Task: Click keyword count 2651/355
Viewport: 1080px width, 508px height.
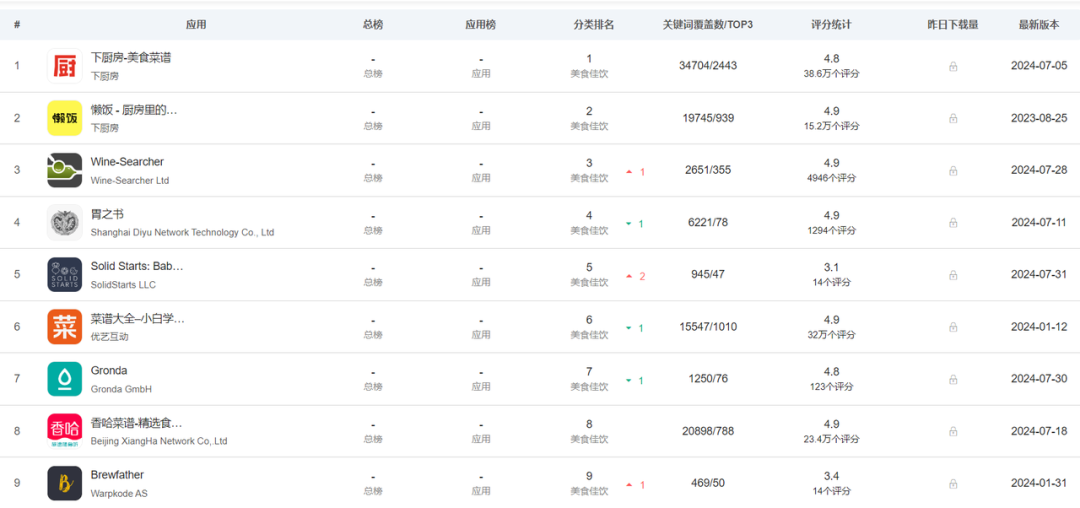Action: point(708,170)
